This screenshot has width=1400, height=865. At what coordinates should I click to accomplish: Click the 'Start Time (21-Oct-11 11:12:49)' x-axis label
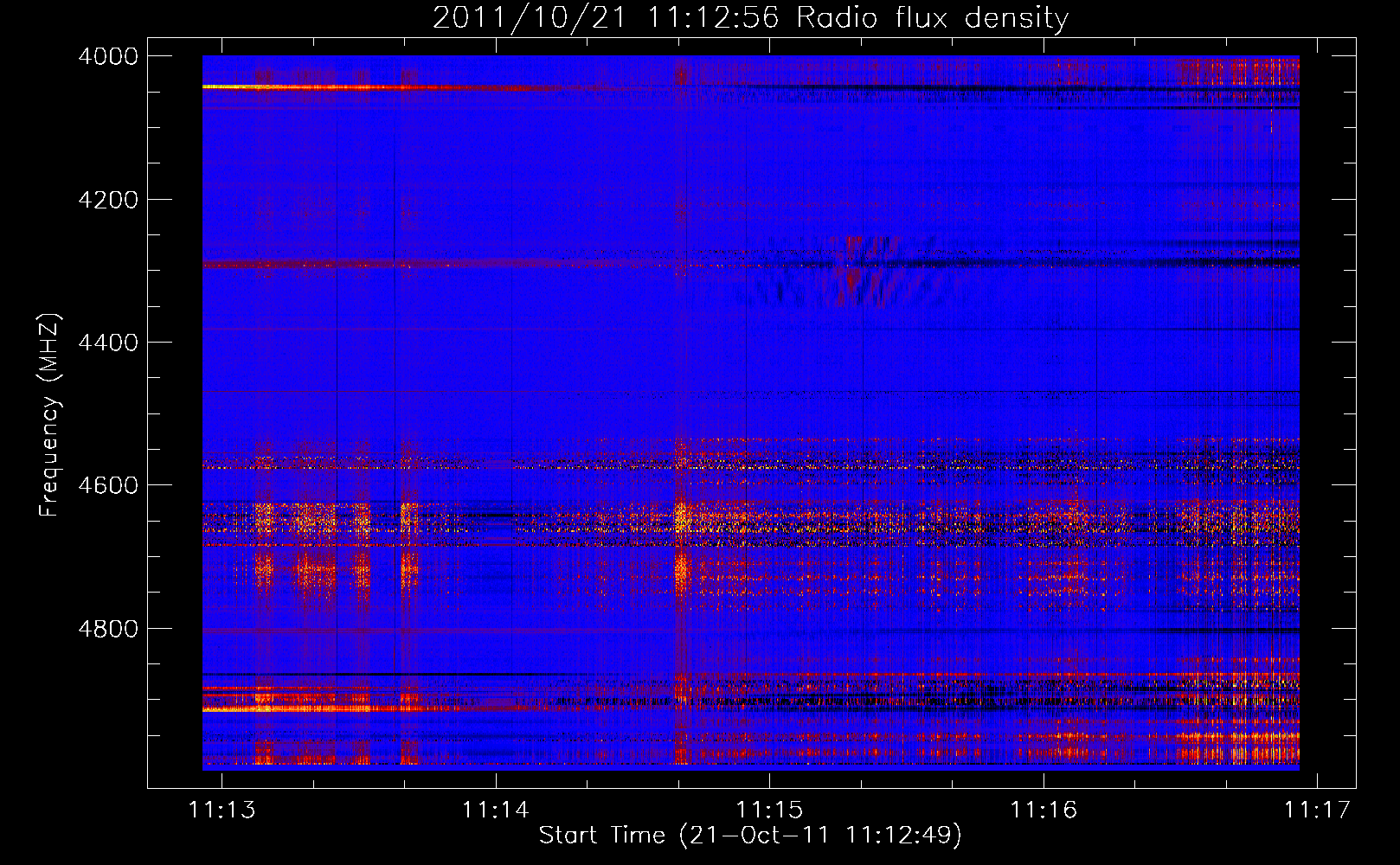pyautogui.click(x=750, y=835)
